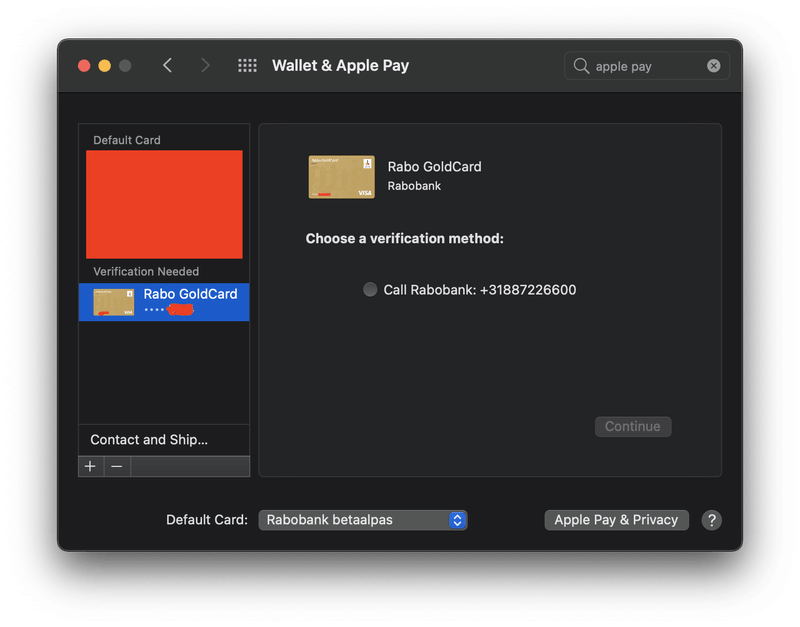Viewport: 800px width, 627px height.
Task: Go back with the left chevron
Action: coord(167,65)
